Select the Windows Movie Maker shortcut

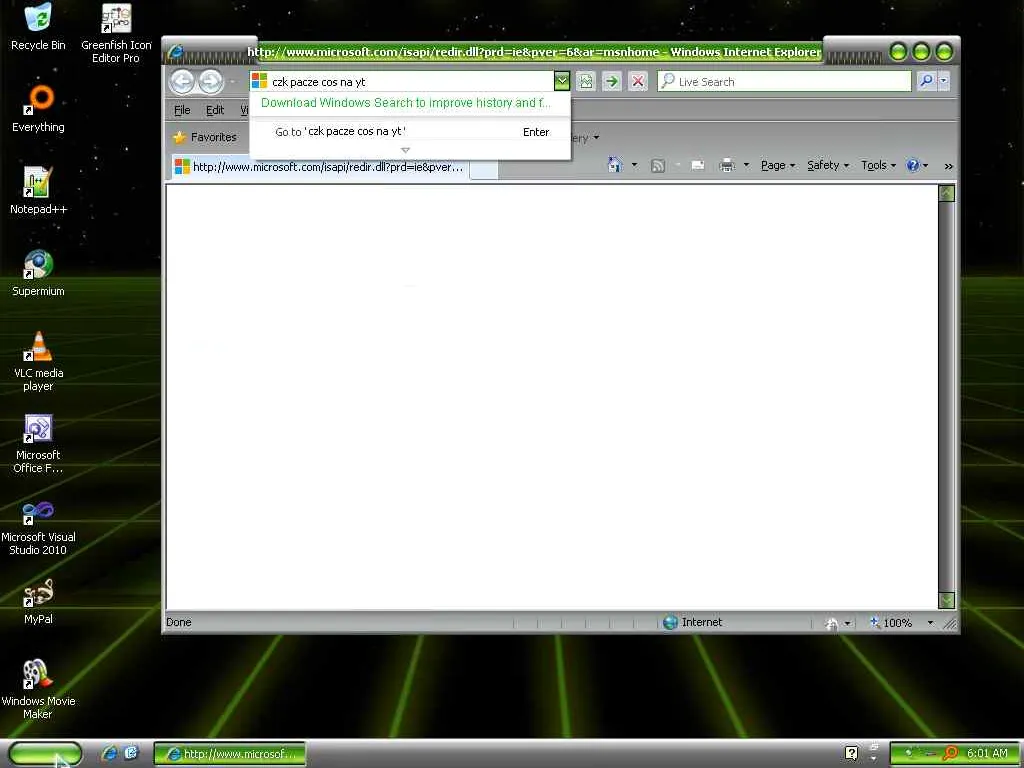click(x=39, y=690)
